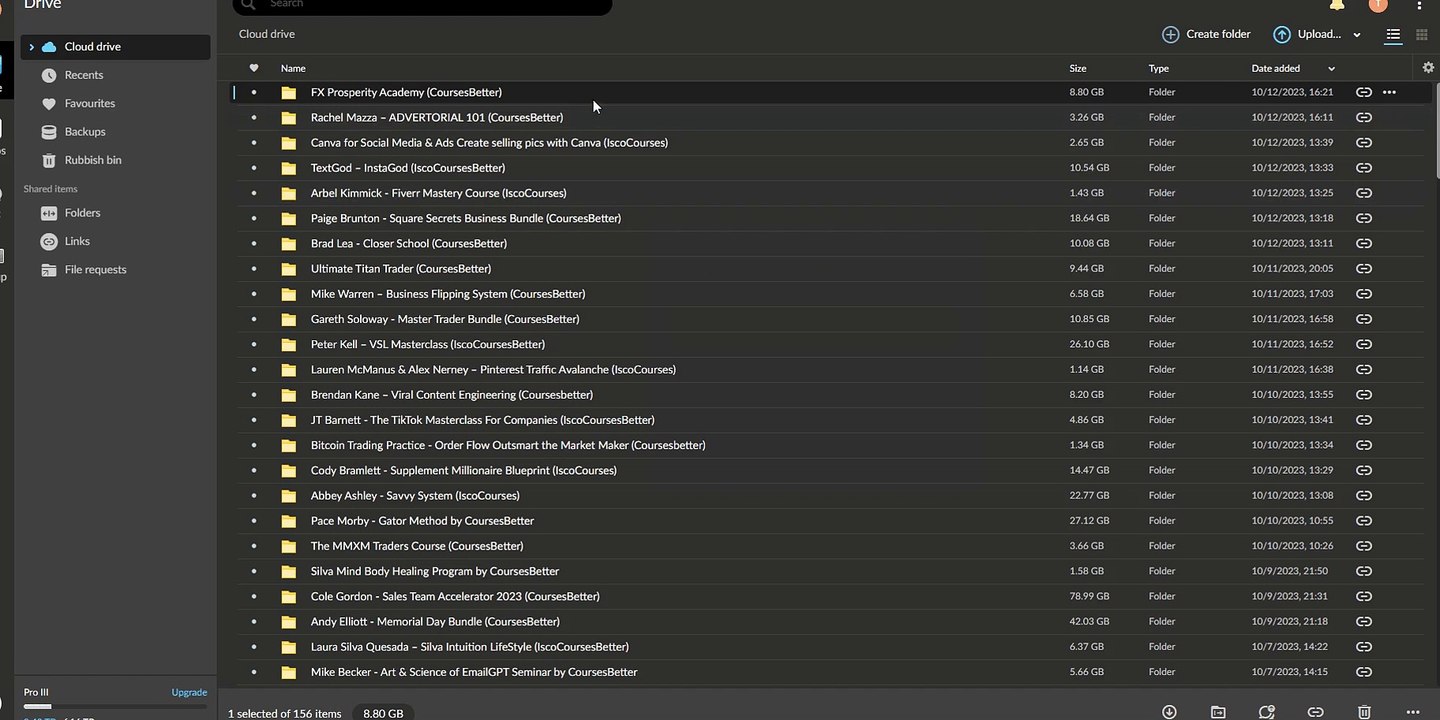Click link icon for Mike Becker row
Viewport: 1440px width, 720px height.
(1363, 672)
